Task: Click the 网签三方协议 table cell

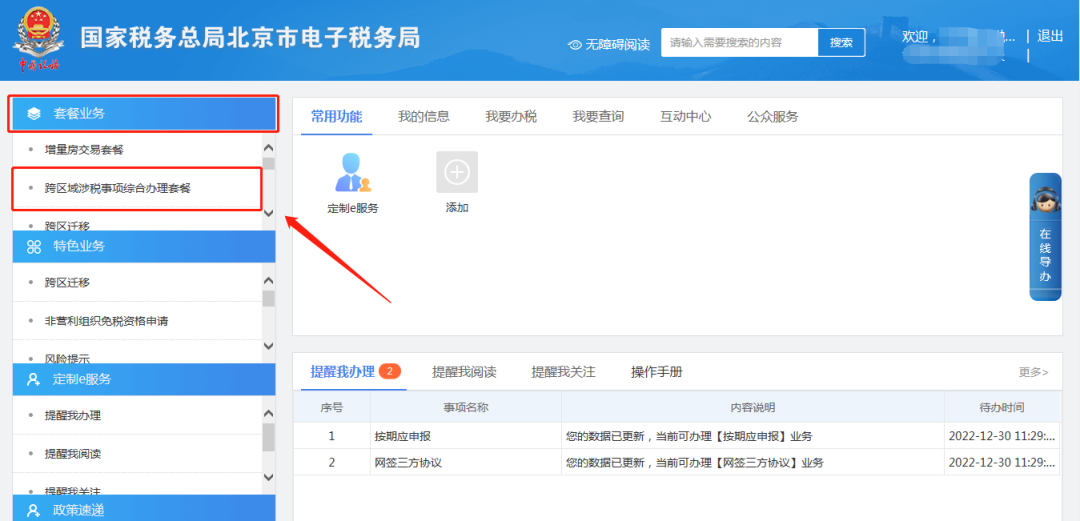Action: [466, 462]
